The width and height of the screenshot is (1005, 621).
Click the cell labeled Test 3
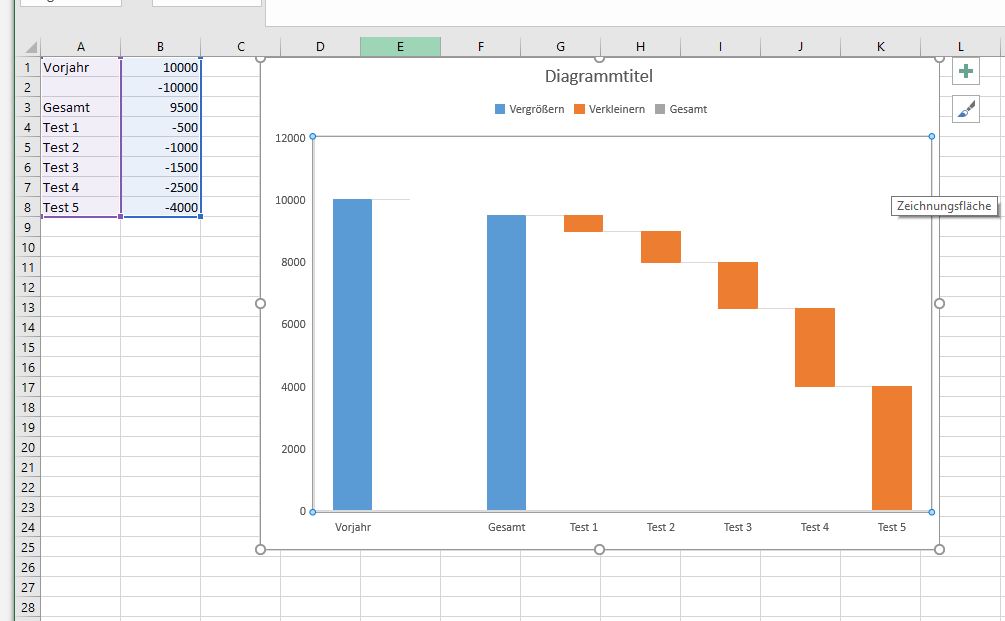pyautogui.click(x=80, y=167)
